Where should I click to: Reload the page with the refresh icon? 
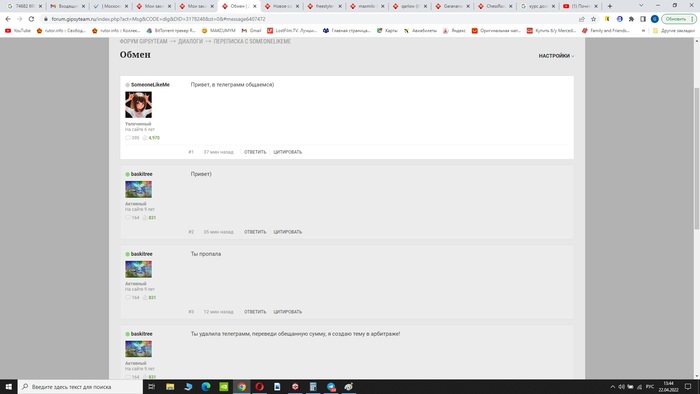[31, 19]
